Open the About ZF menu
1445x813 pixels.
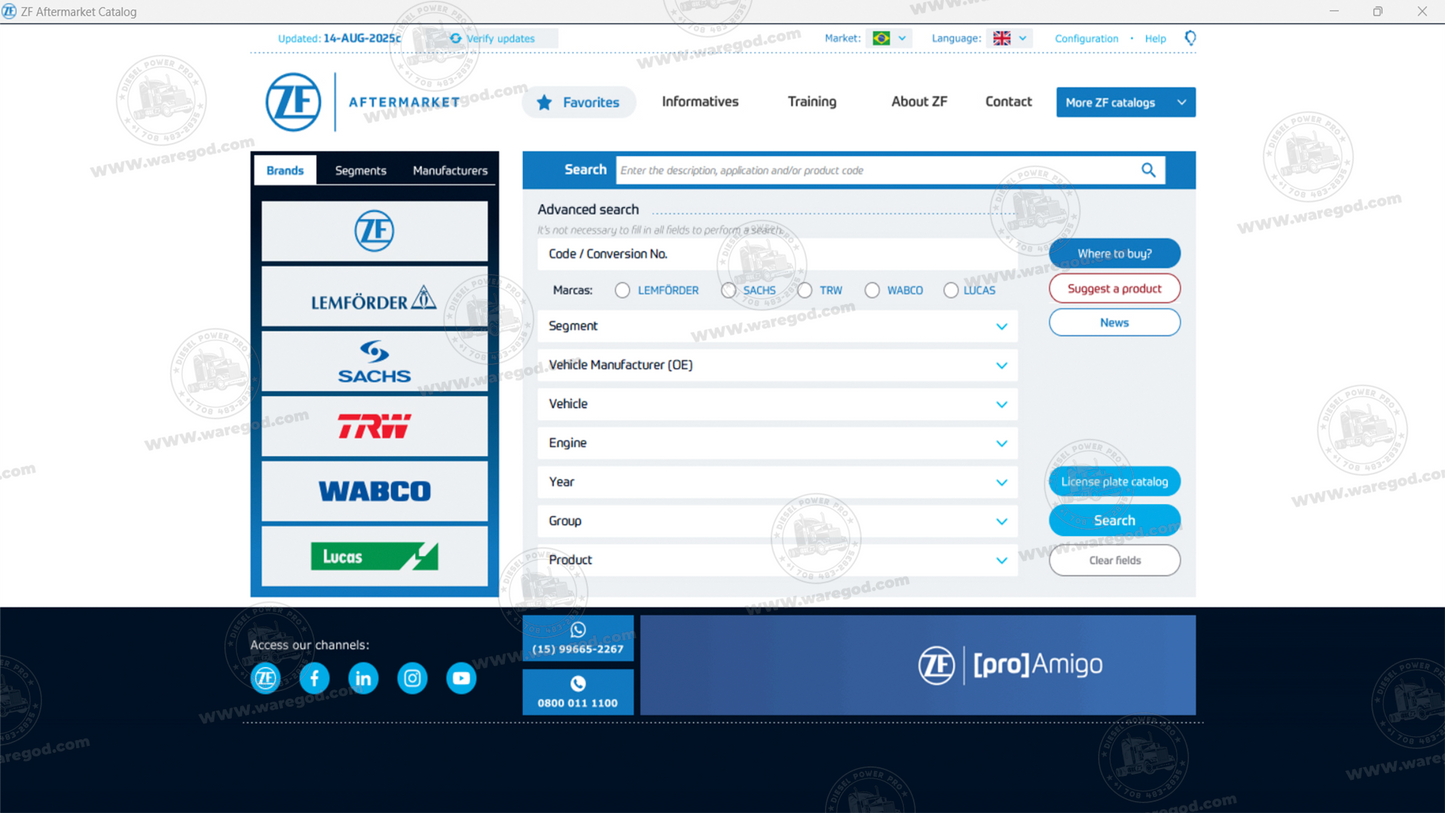(919, 102)
